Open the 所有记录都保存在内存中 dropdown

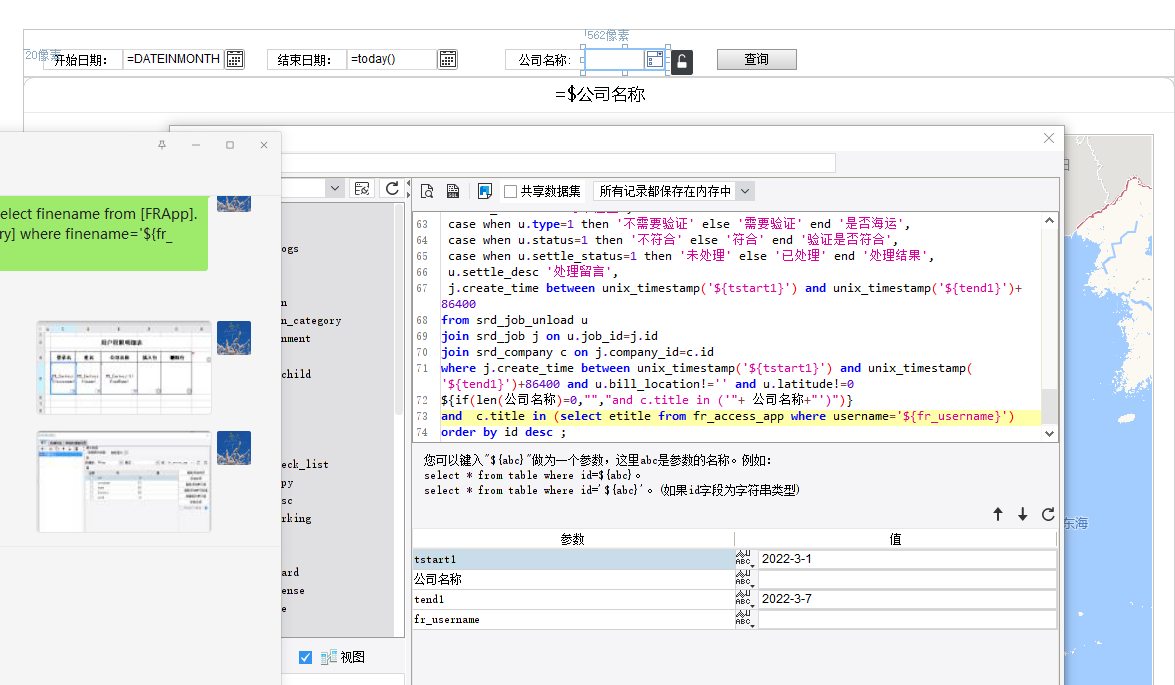[x=744, y=191]
